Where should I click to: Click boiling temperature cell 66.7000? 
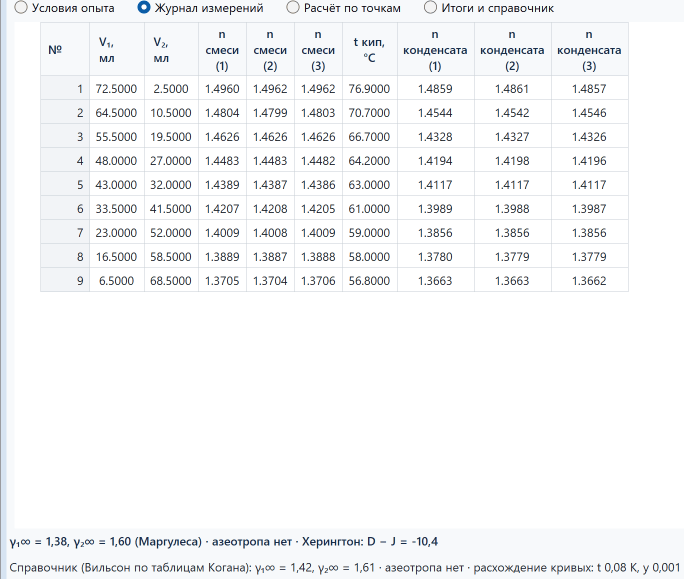(x=370, y=137)
